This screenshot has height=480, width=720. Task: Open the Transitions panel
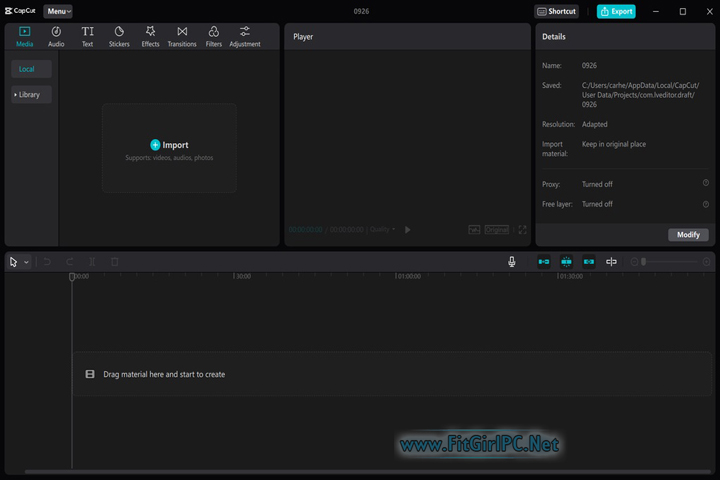point(182,37)
